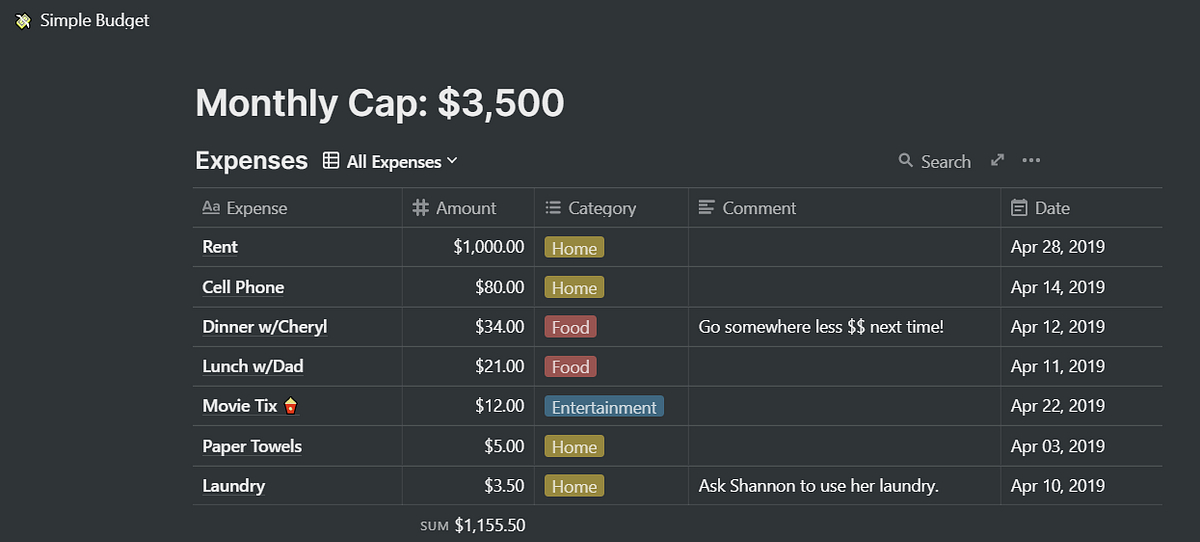Open the database search magnifier icon
The width and height of the screenshot is (1200, 542).
click(x=906, y=161)
